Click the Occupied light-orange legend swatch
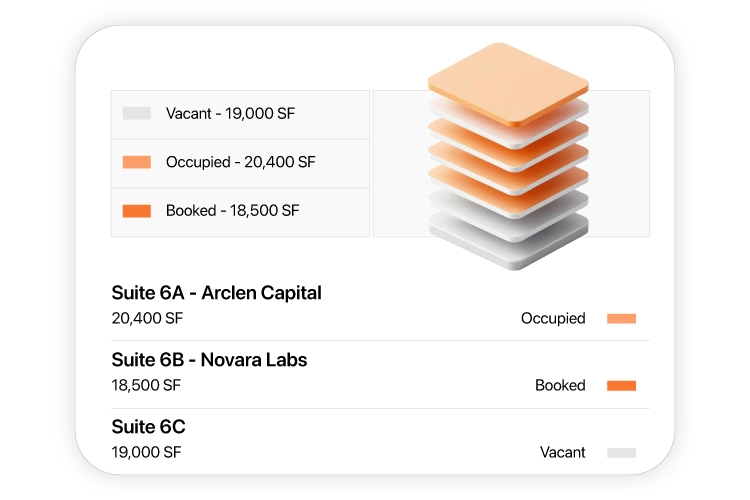This screenshot has height=500, width=750. point(136,162)
